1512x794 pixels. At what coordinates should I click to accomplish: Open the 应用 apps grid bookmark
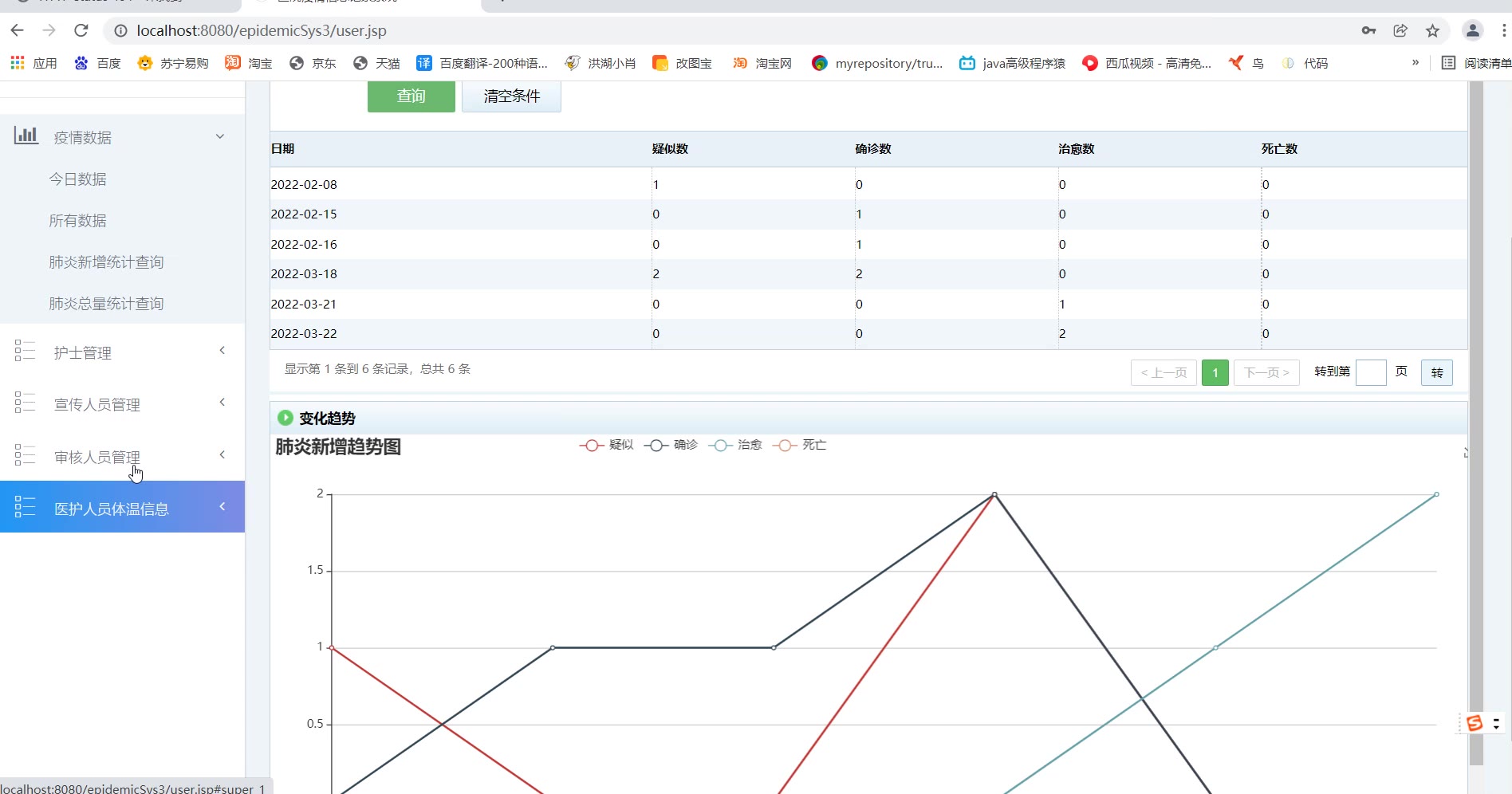coord(33,63)
